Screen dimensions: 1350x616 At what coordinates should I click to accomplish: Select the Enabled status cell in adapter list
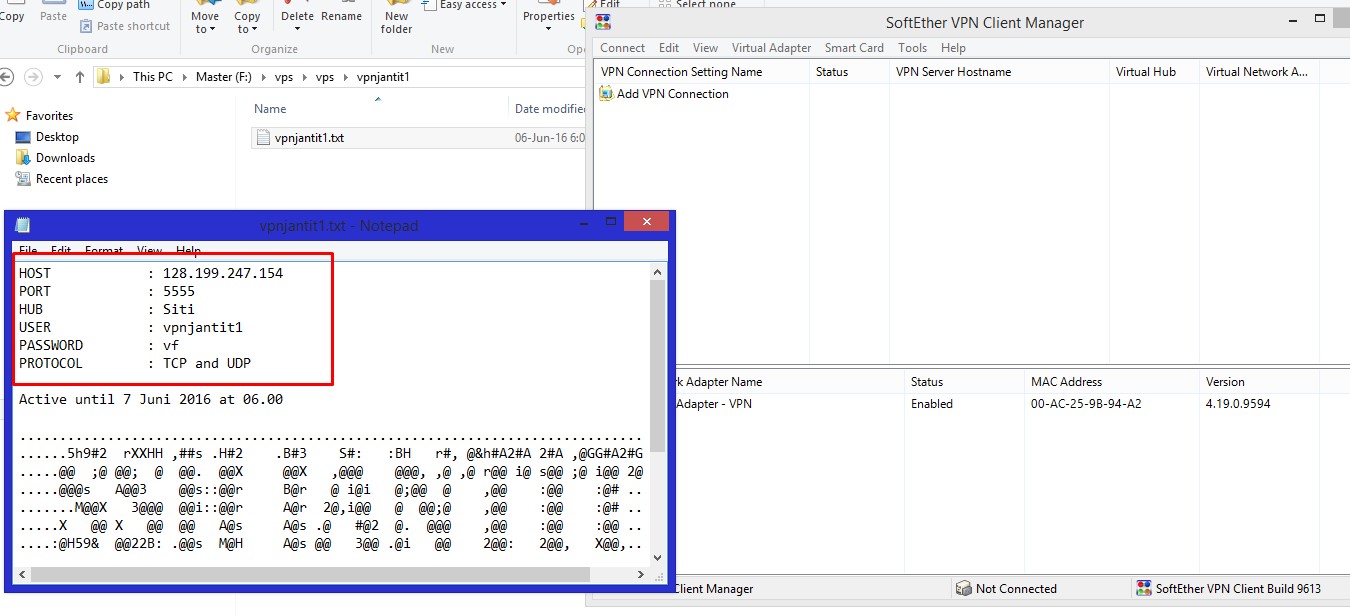click(x=931, y=404)
